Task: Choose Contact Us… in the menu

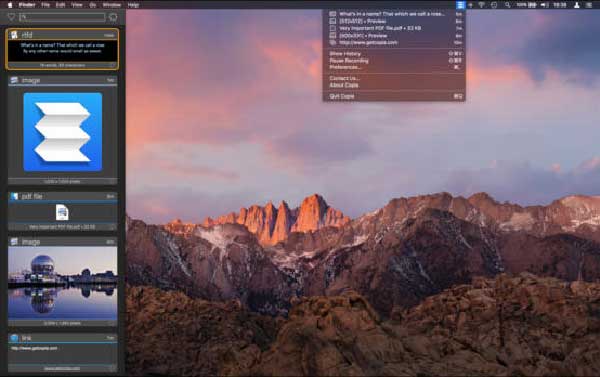Action: (394, 78)
